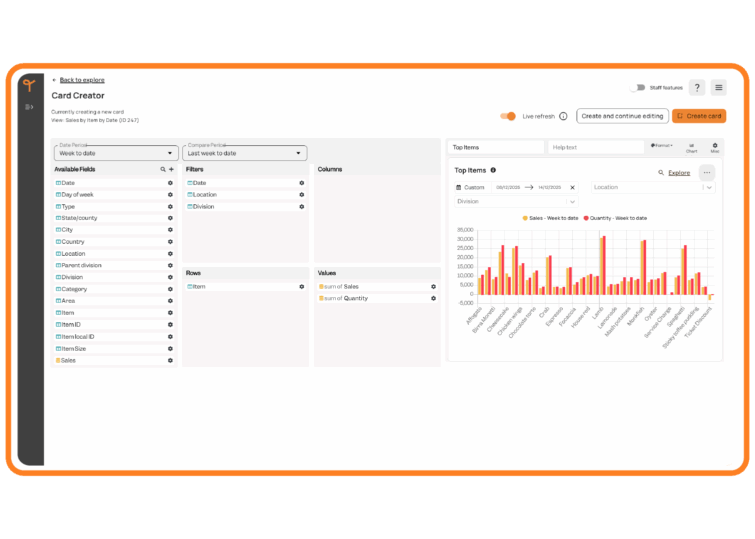Toggle the Staff features switch
The height and width of the screenshot is (539, 755).
tap(637, 88)
